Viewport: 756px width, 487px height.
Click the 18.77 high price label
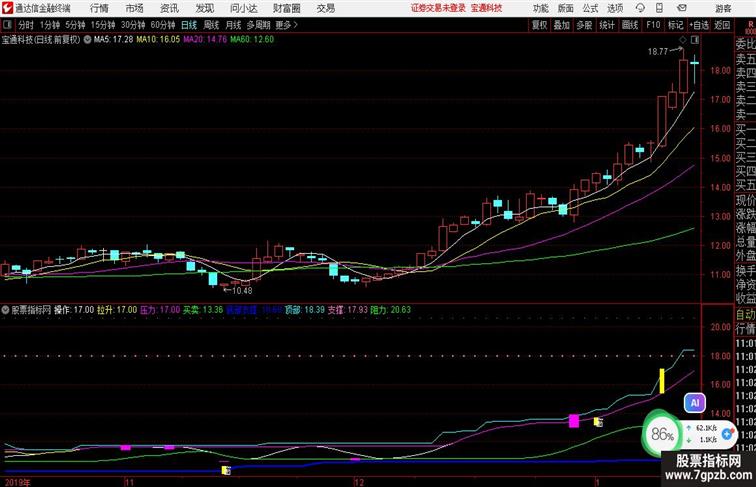pyautogui.click(x=658, y=52)
